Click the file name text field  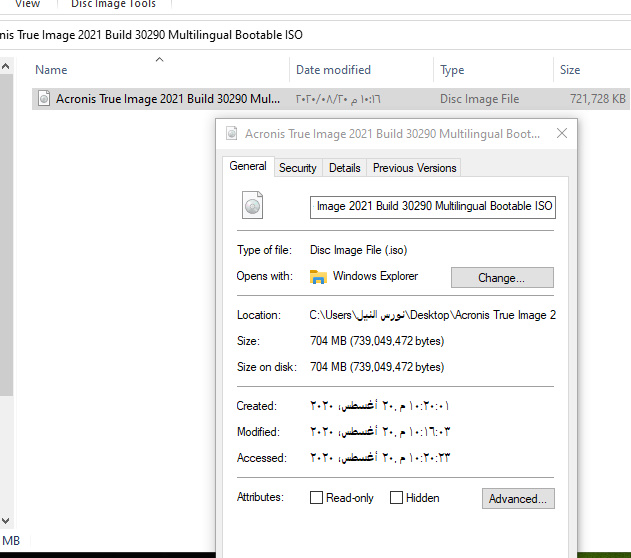[433, 206]
